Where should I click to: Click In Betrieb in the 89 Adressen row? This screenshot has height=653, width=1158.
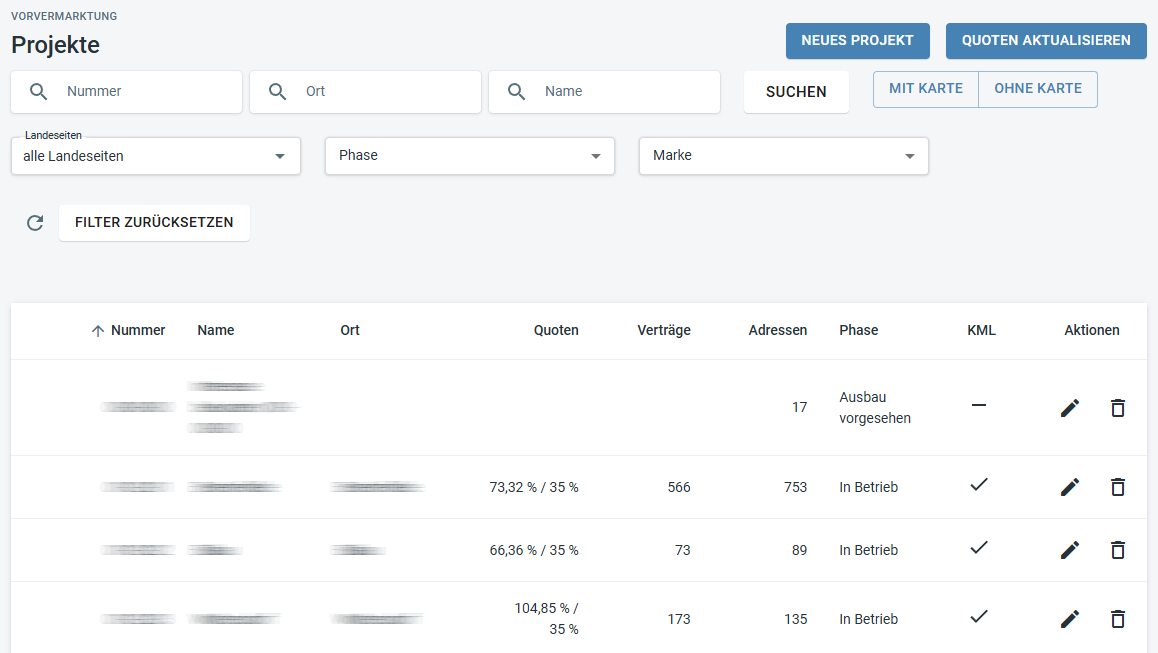point(868,550)
